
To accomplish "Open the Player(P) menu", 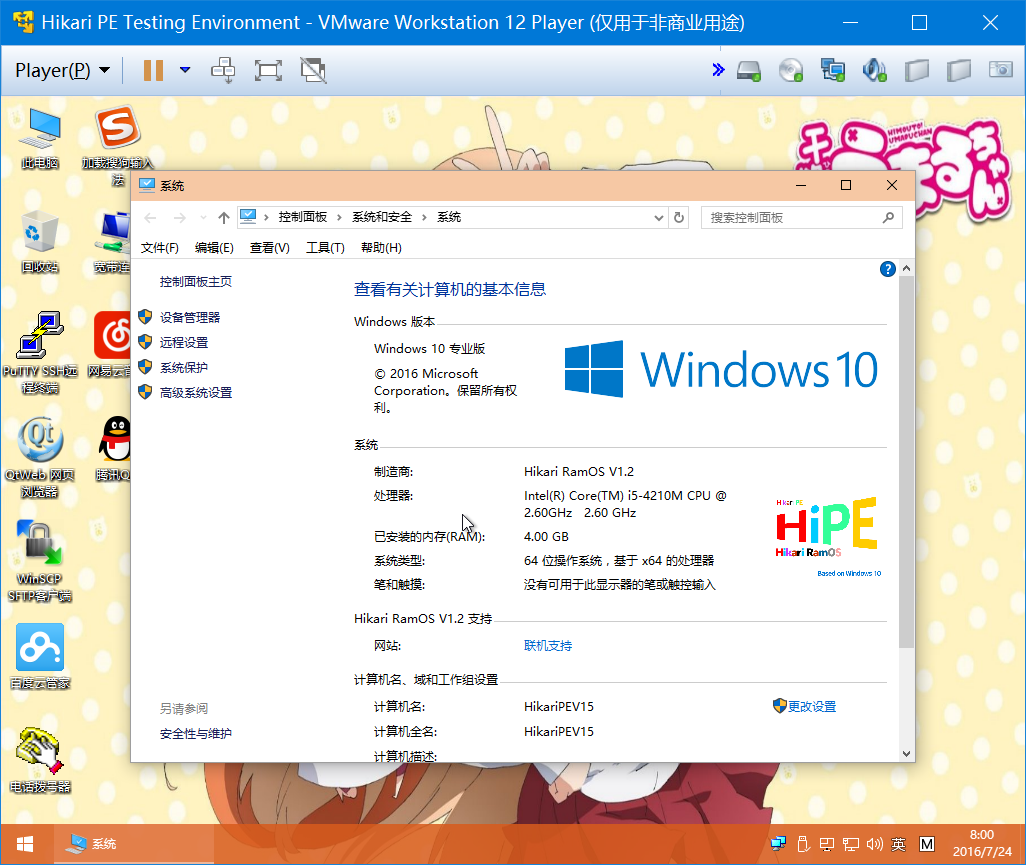I will click(x=62, y=70).
